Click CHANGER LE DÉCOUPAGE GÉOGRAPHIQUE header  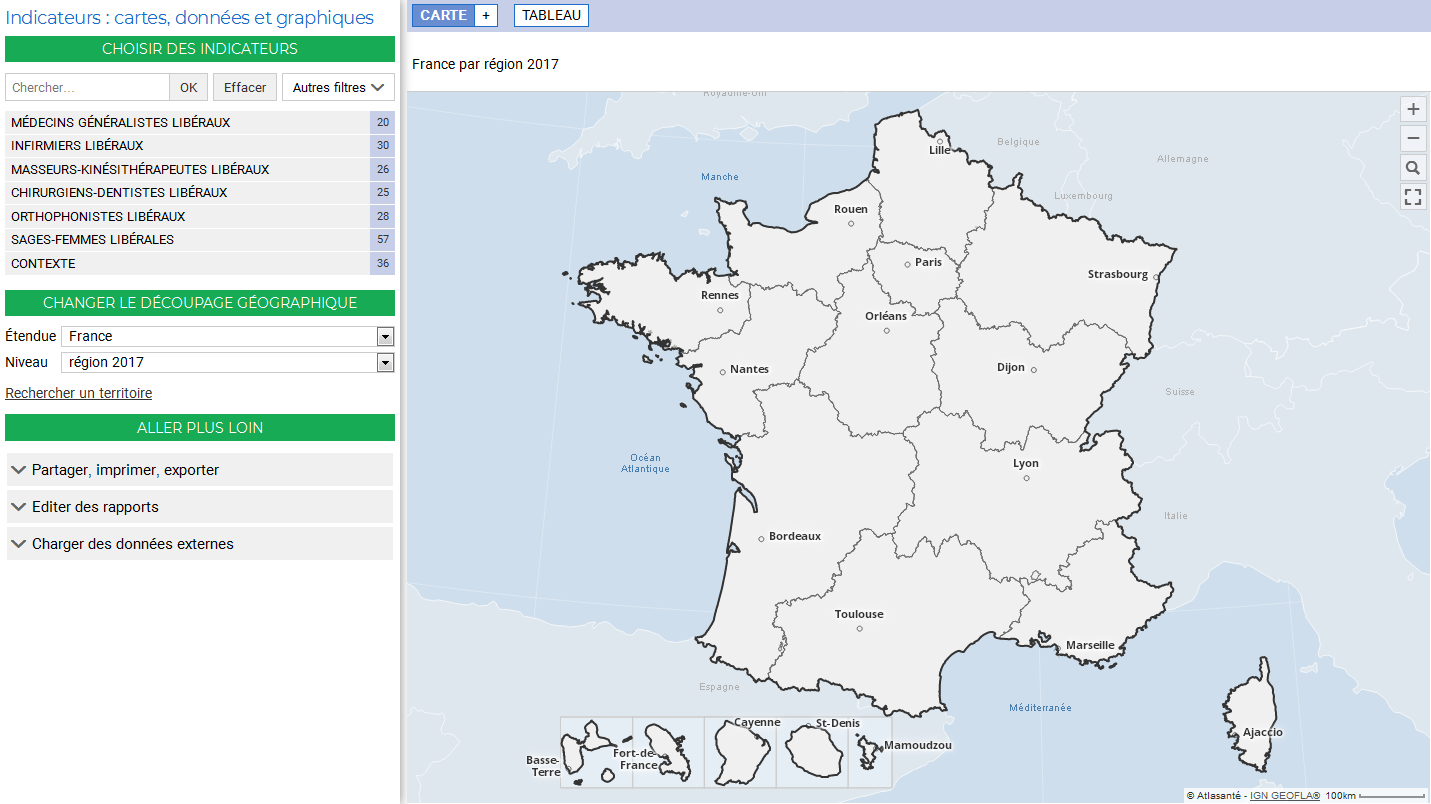coord(200,303)
